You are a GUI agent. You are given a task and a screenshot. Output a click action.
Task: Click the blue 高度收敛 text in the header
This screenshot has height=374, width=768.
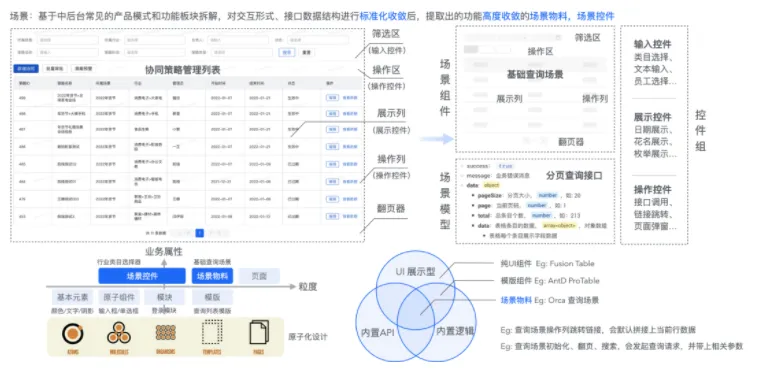(x=501, y=17)
